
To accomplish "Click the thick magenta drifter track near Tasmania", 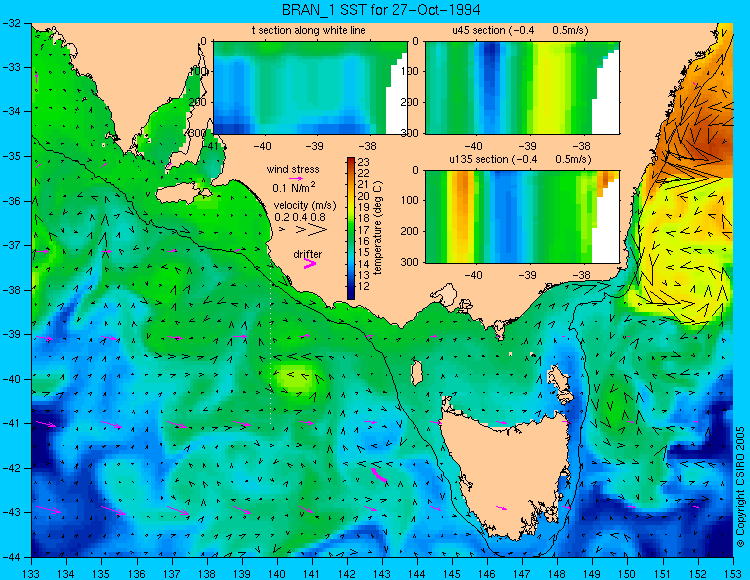I will coord(378,475).
